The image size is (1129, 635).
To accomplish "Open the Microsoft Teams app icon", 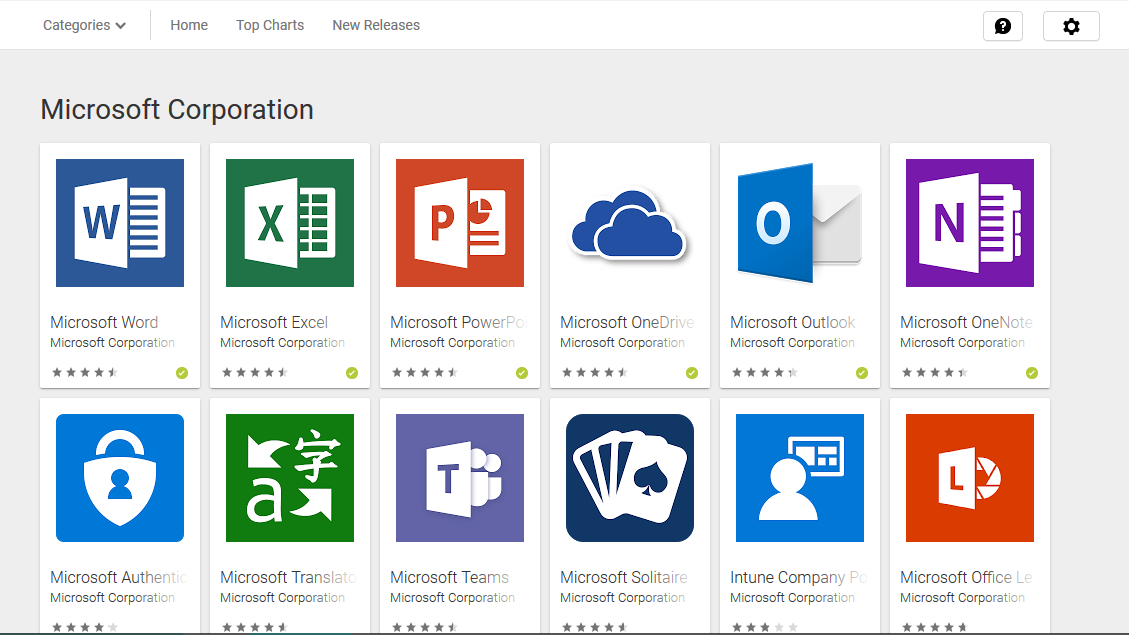I will pos(459,477).
